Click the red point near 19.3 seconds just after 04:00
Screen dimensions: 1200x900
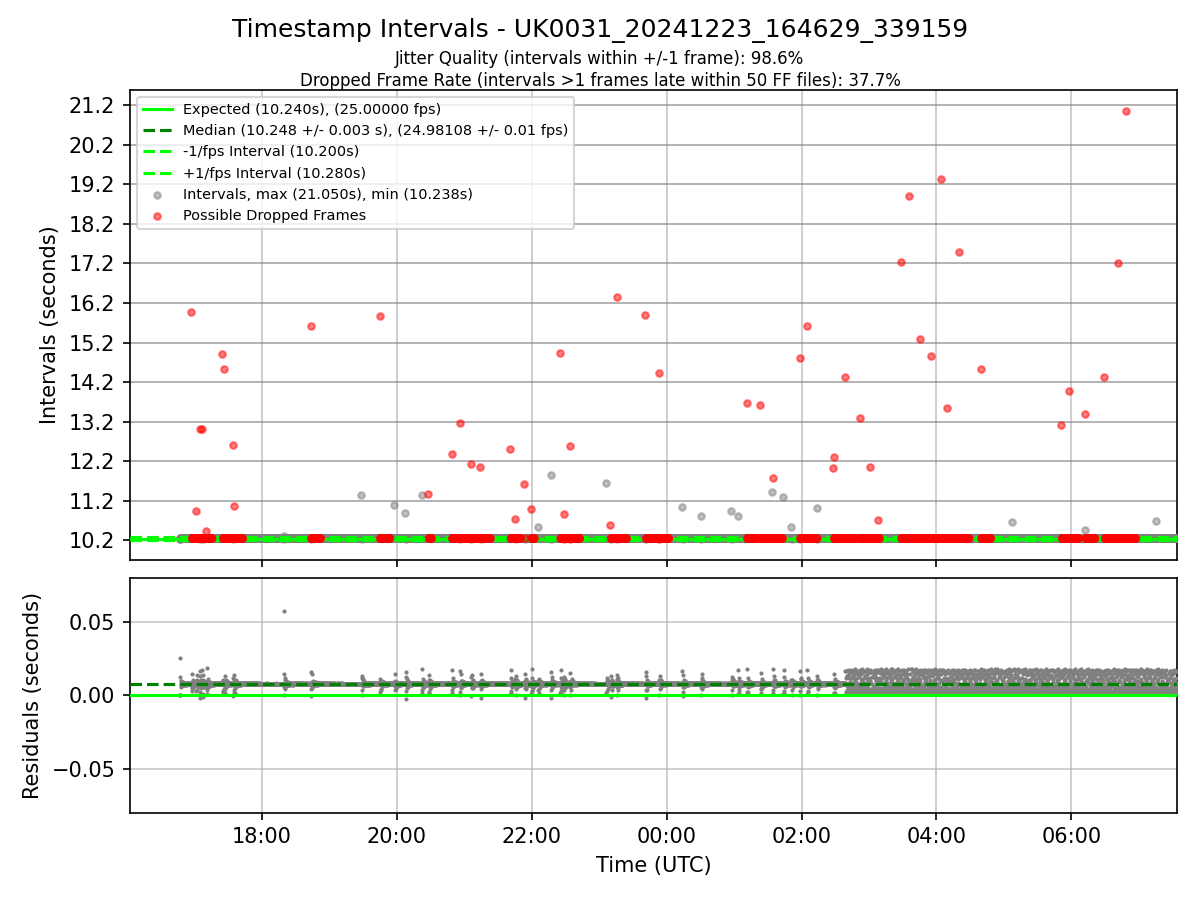coord(941,179)
